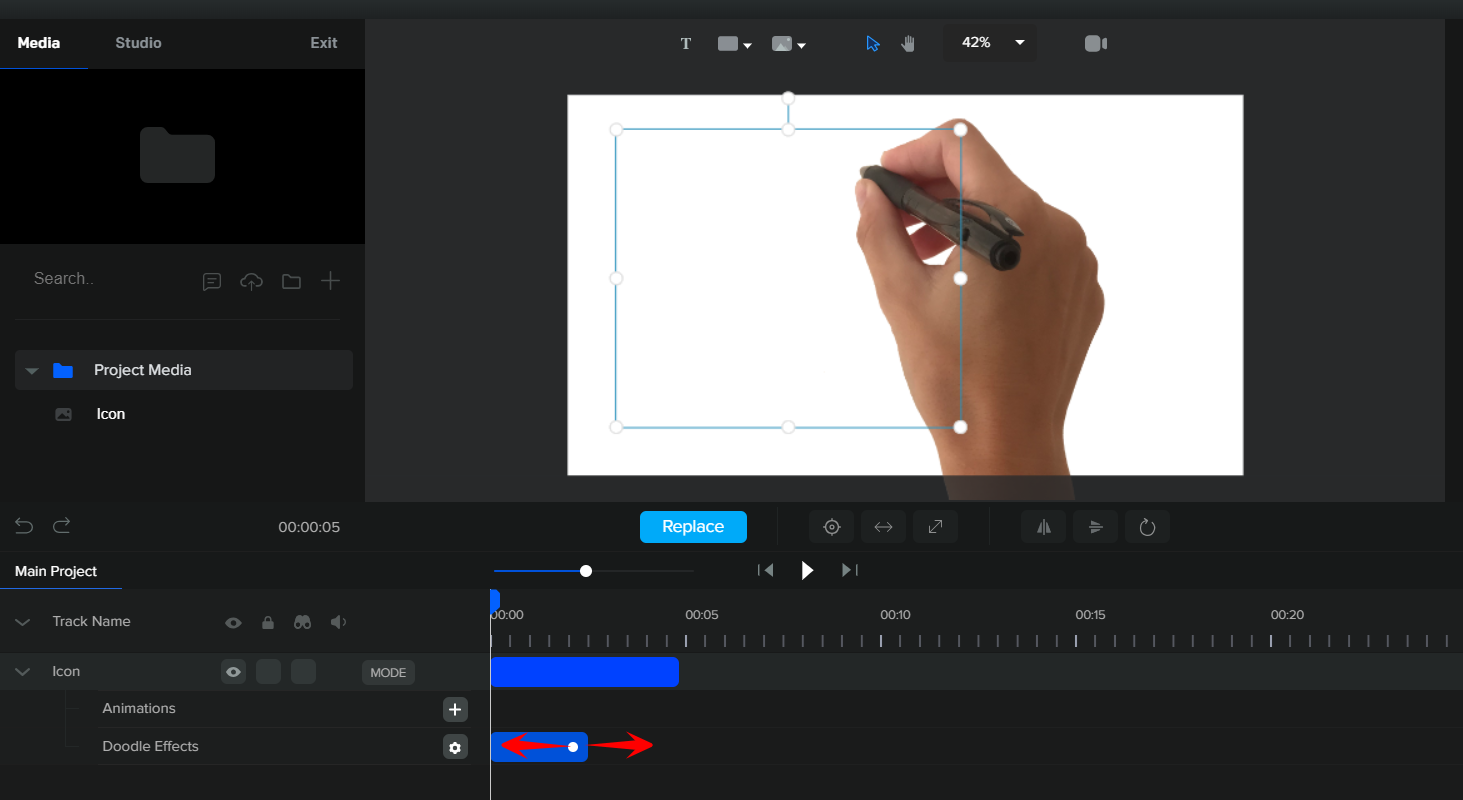Image resolution: width=1463 pixels, height=800 pixels.
Task: Open Doodle Effects gear settings
Action: coord(455,747)
